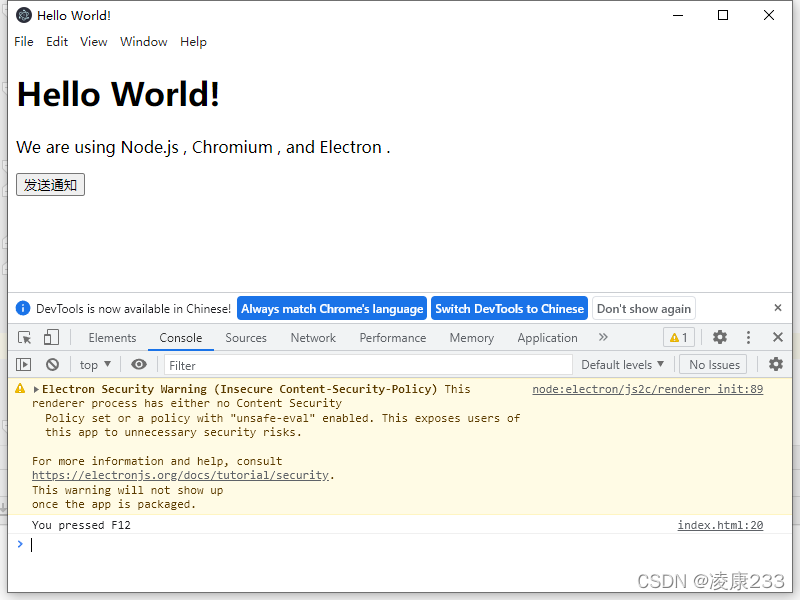Click the warning count badge showing 1
This screenshot has width=800, height=600.
pyautogui.click(x=679, y=338)
